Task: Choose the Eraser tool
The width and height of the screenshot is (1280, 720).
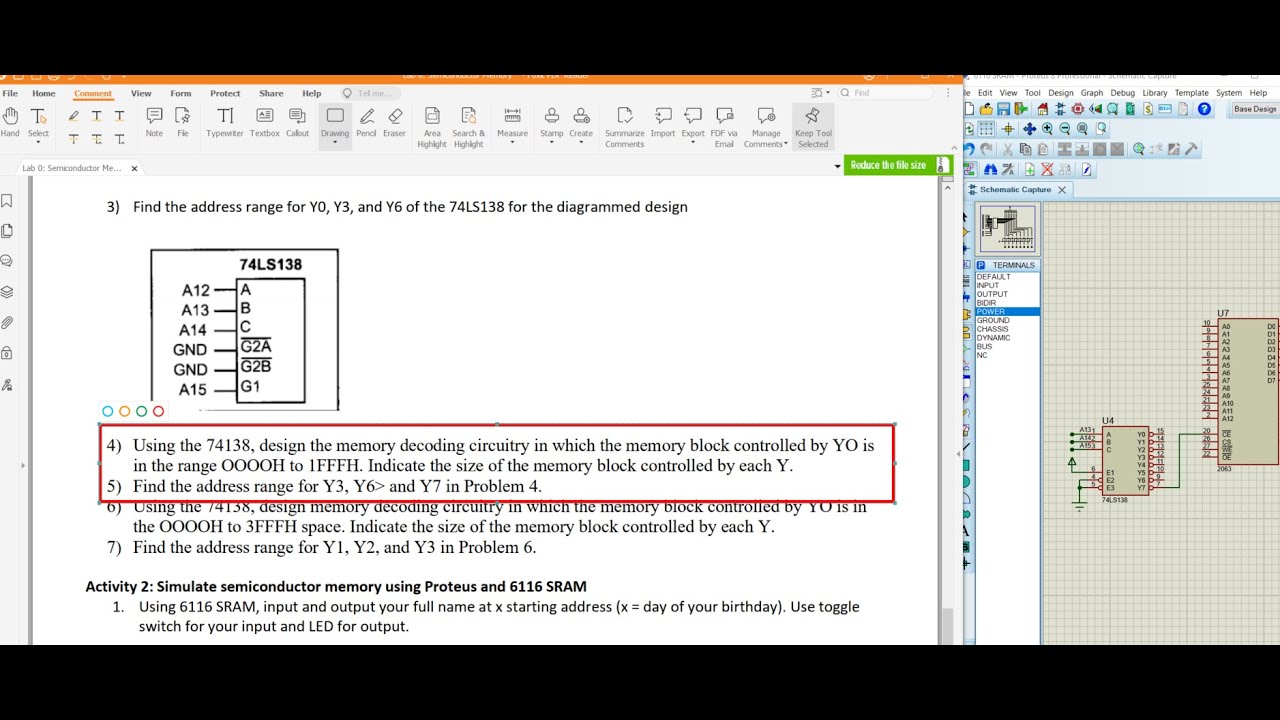Action: (395, 122)
